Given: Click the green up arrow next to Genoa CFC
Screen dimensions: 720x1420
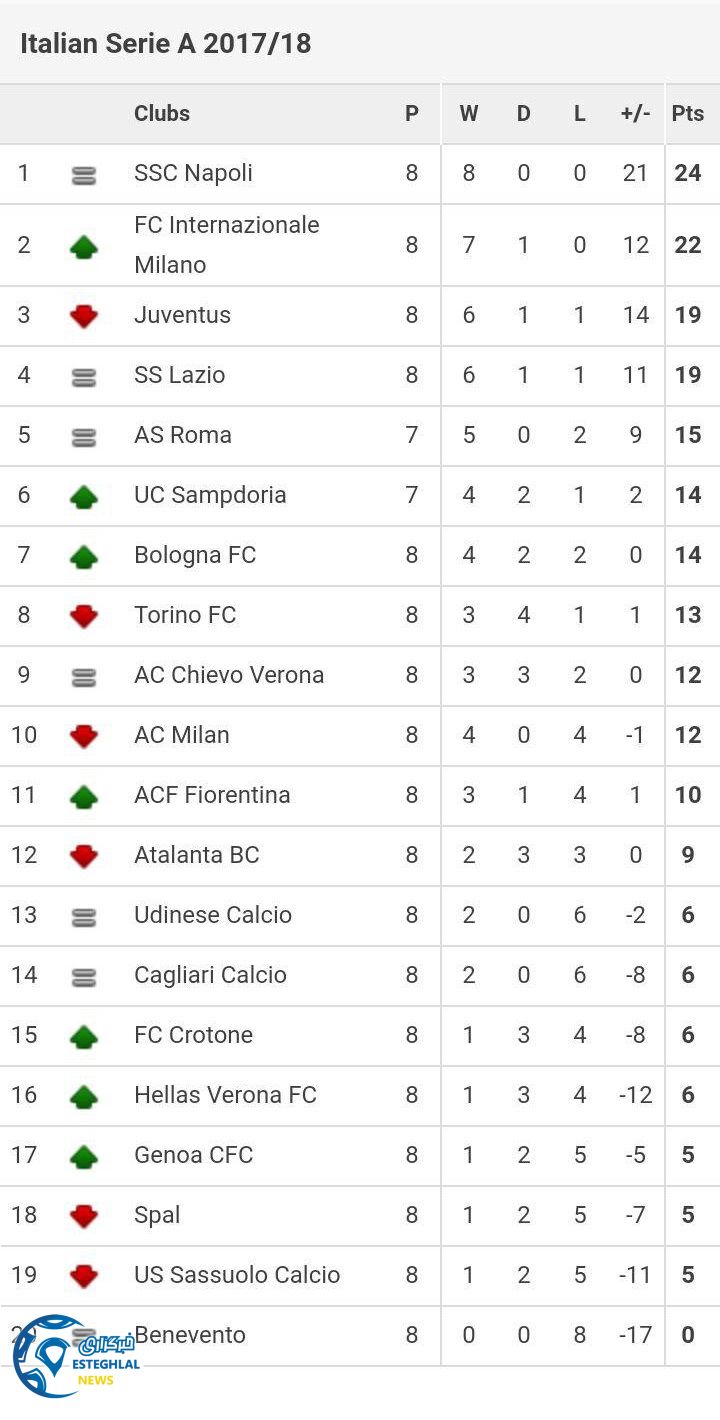Looking at the screenshot, I should [84, 1156].
